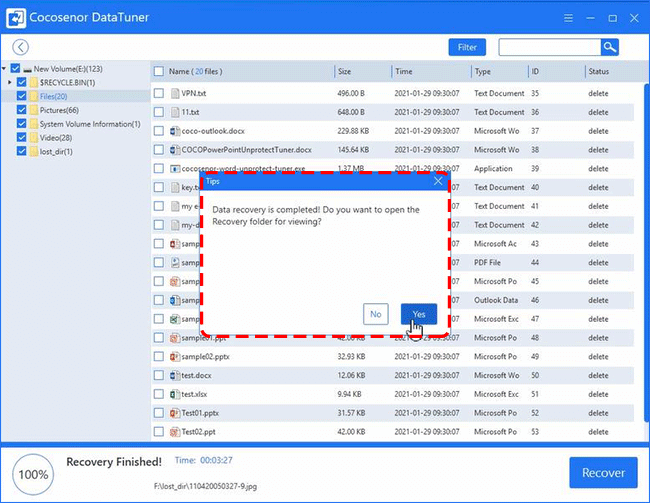Check the VPN.txt row checkbox
This screenshot has width=650, height=503.
coord(159,93)
